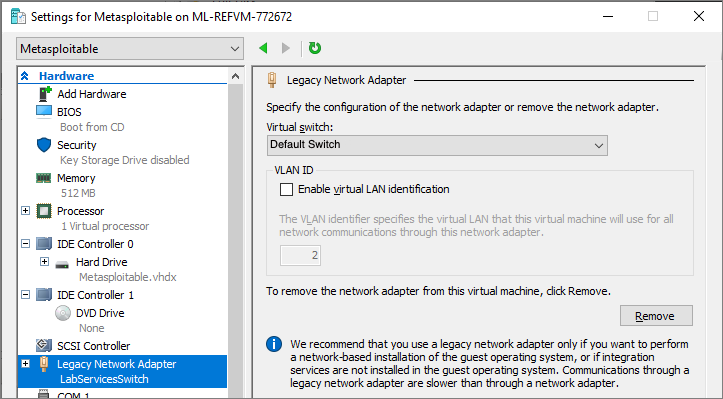
Task: Select the DVD Drive disc icon
Action: [63, 313]
